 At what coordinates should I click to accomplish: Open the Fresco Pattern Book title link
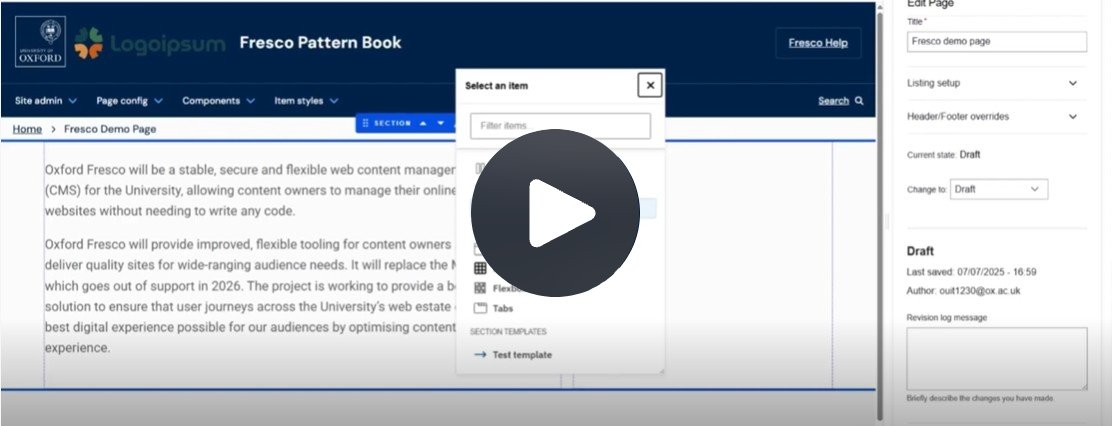[321, 43]
